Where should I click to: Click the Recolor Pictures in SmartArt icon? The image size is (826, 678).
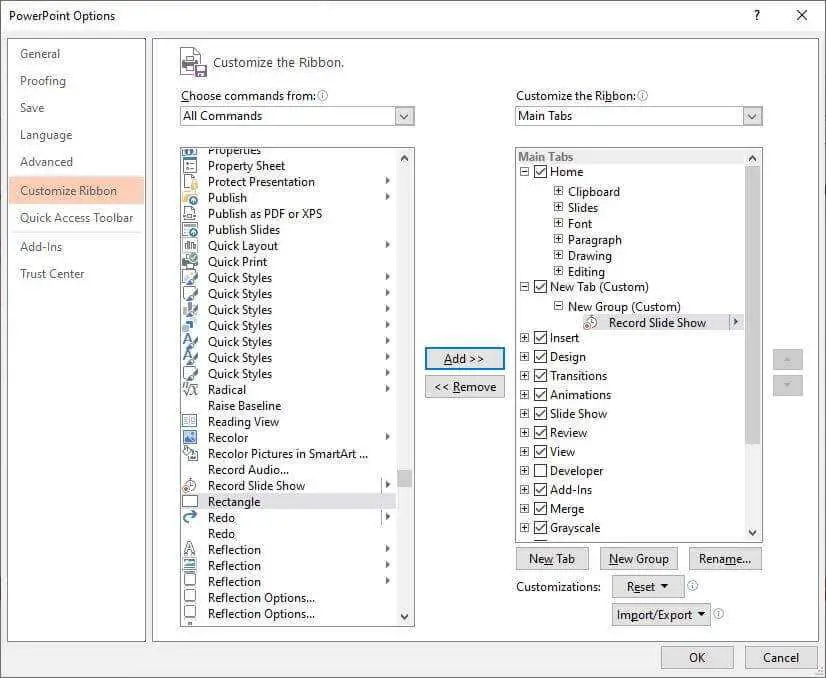(190, 454)
